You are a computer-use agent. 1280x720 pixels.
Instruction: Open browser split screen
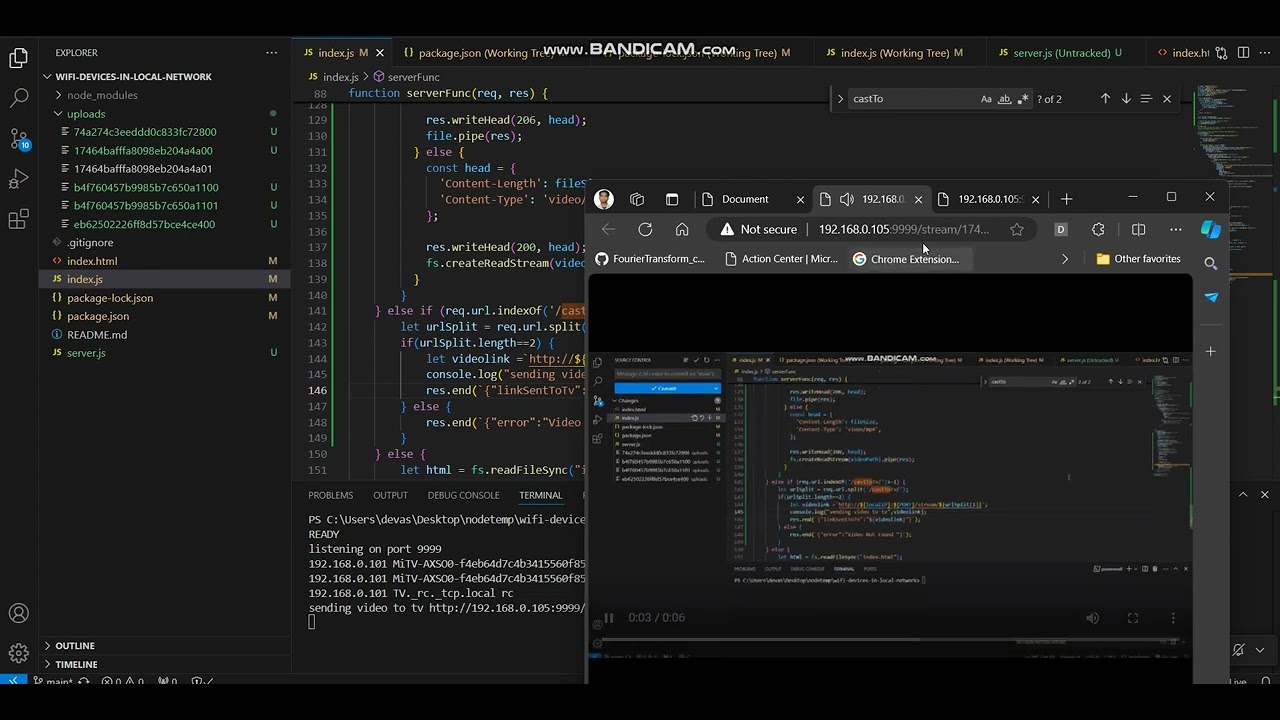tap(1138, 229)
